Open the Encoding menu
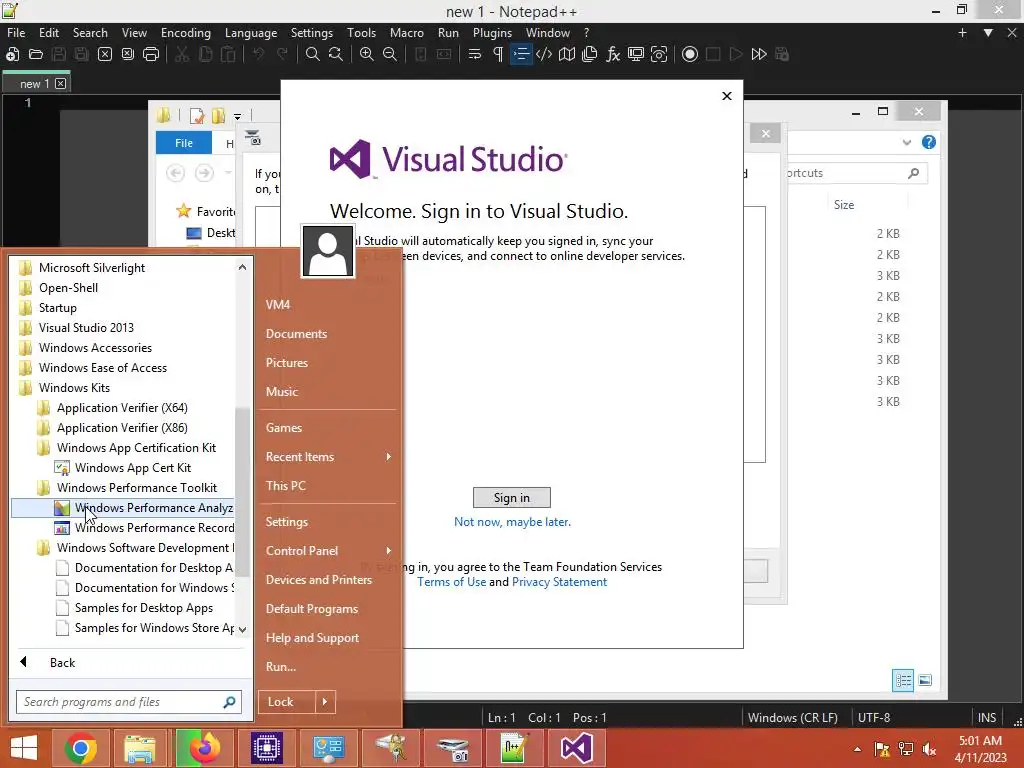Image resolution: width=1024 pixels, height=768 pixels. point(185,33)
